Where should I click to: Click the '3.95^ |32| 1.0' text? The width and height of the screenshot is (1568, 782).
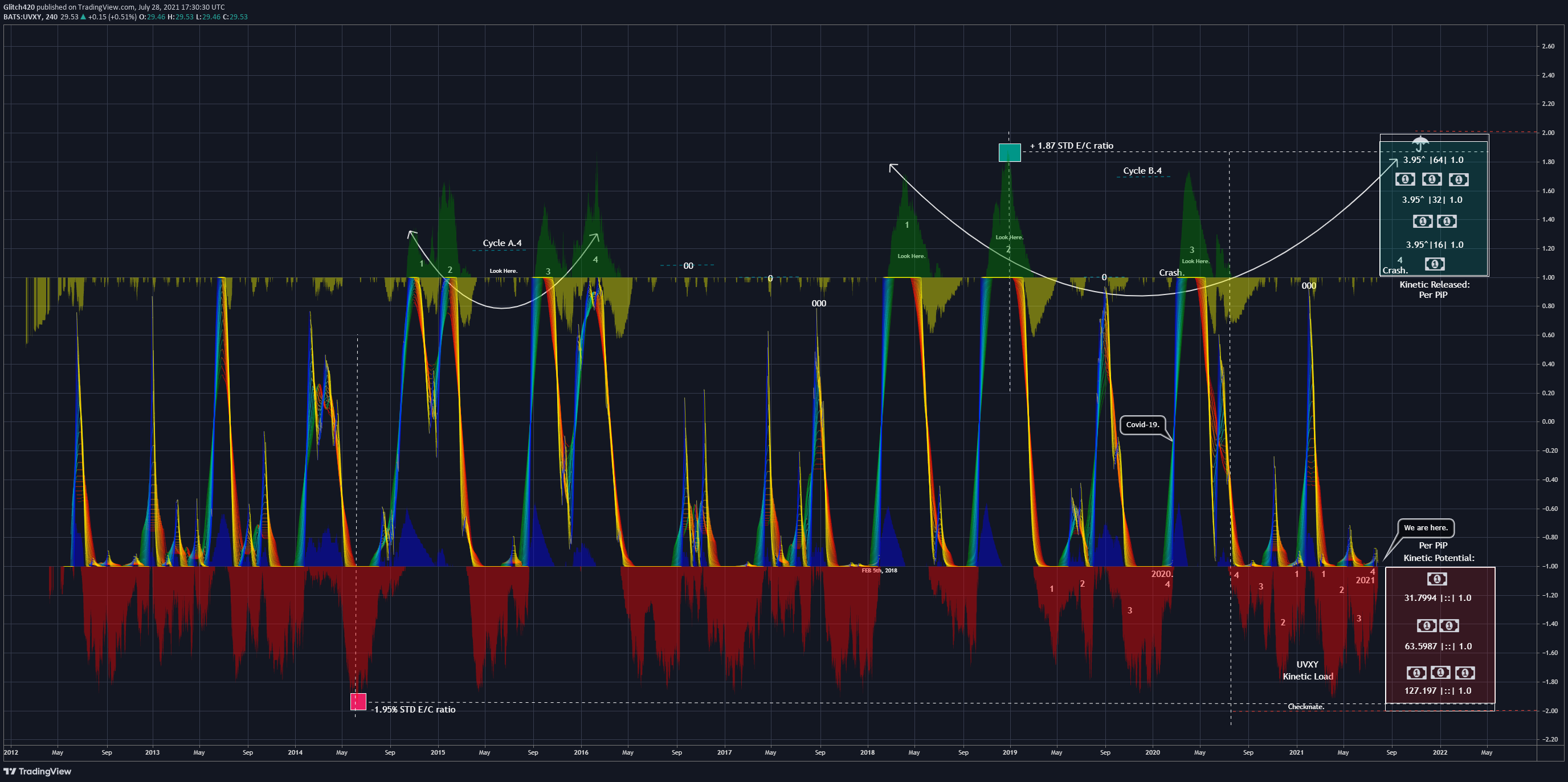tap(1432, 199)
